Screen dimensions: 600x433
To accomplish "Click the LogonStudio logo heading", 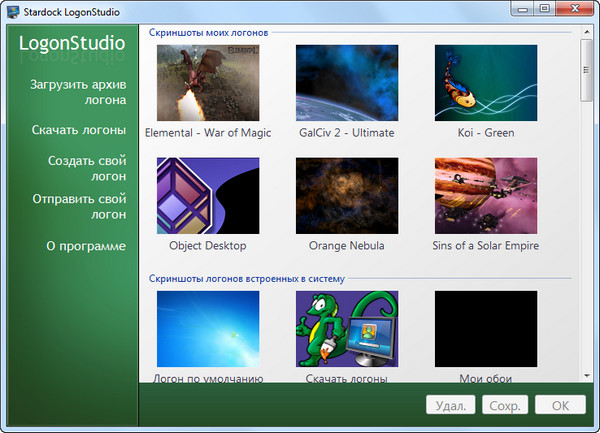I will point(72,43).
